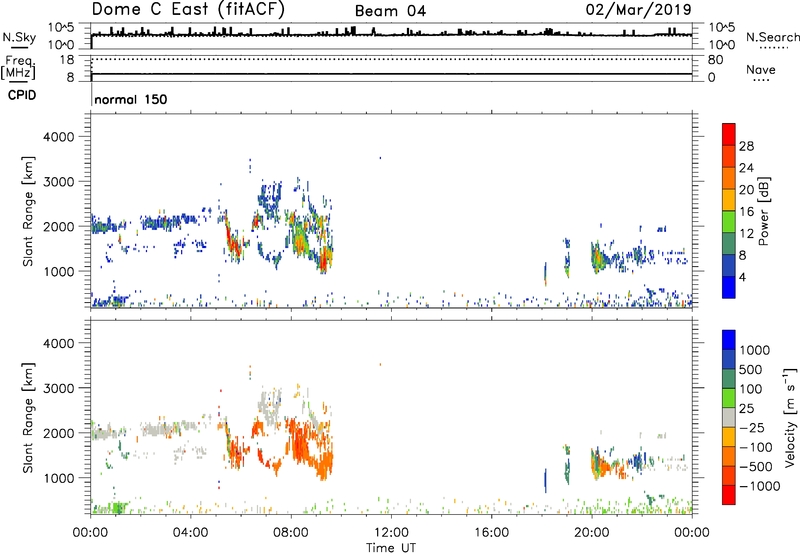Click the velocity color bar gray segment
Viewport: 800px width, 554px height.
729,418
